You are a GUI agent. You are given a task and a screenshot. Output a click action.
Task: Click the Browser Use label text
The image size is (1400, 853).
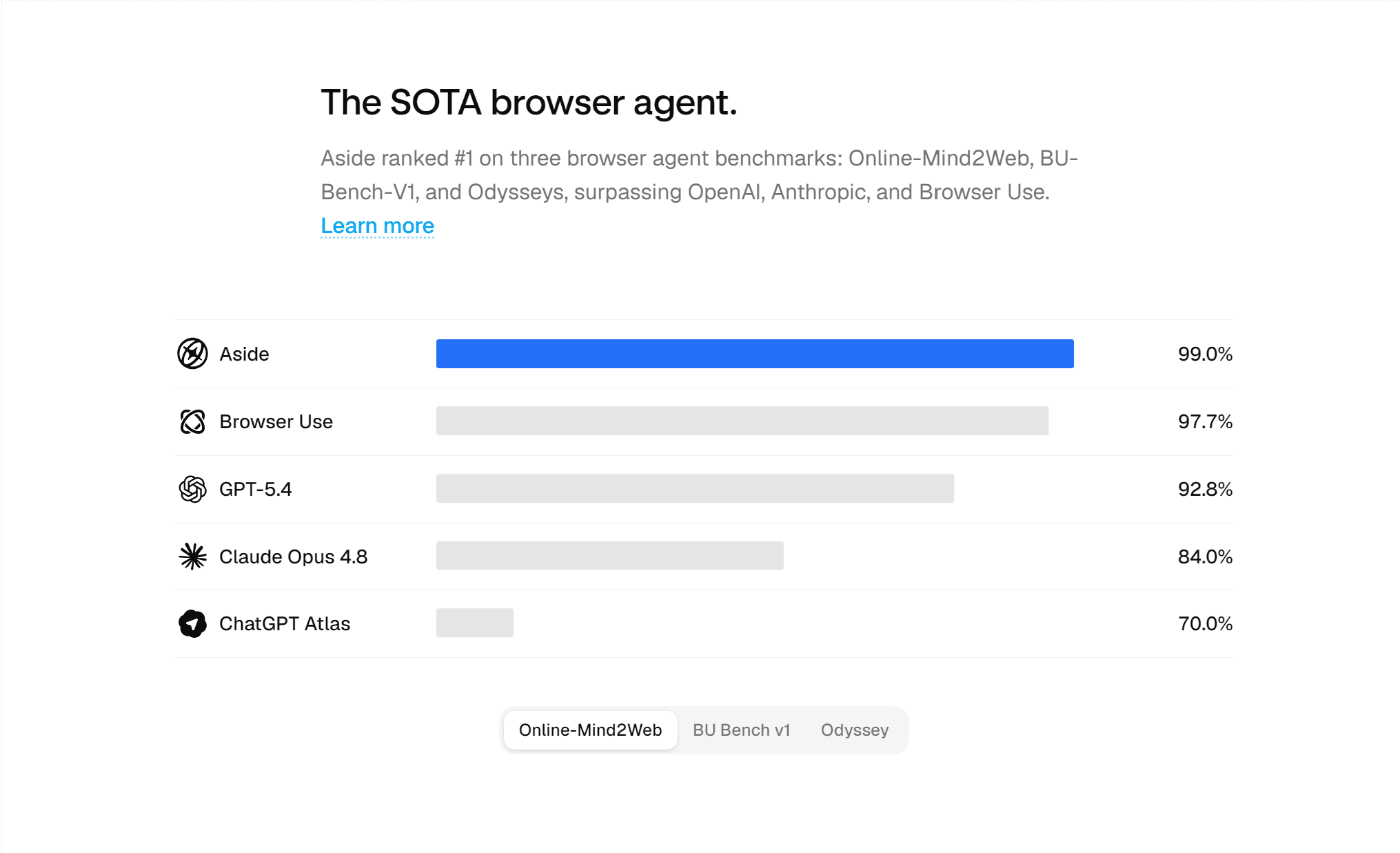point(276,421)
